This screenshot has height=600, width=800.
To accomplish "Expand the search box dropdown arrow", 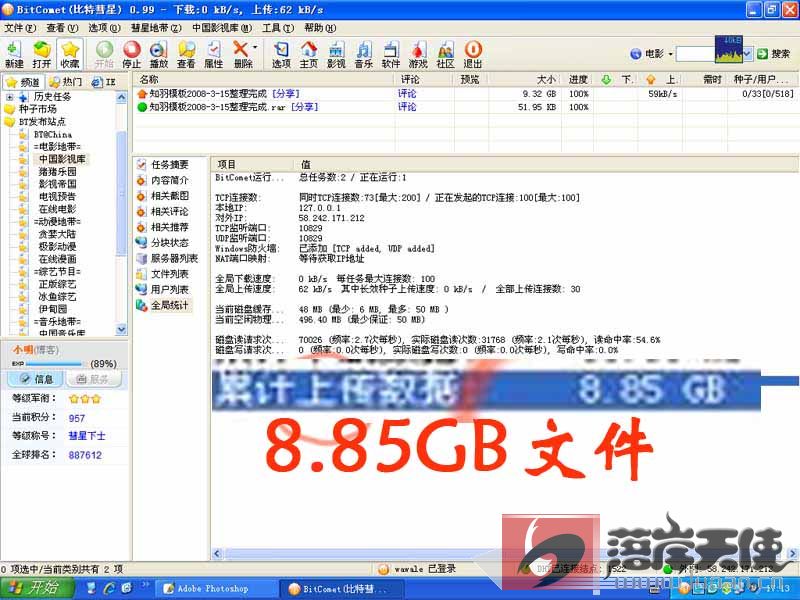I will click(747, 54).
